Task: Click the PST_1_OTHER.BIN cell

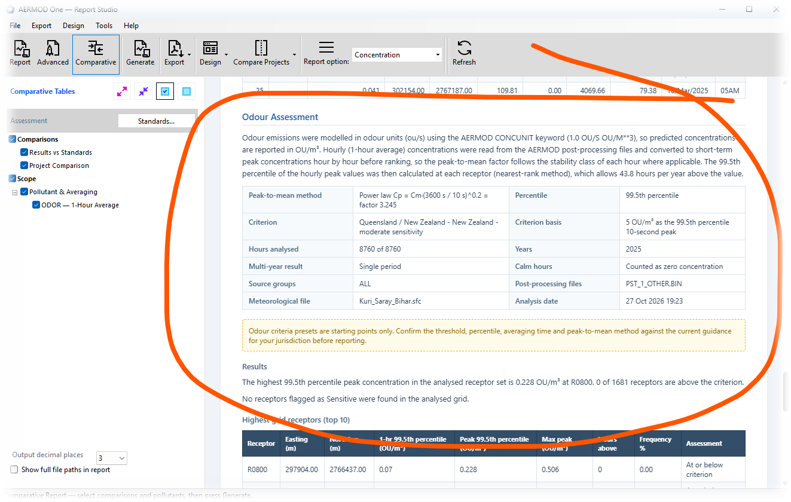Action: 682,284
